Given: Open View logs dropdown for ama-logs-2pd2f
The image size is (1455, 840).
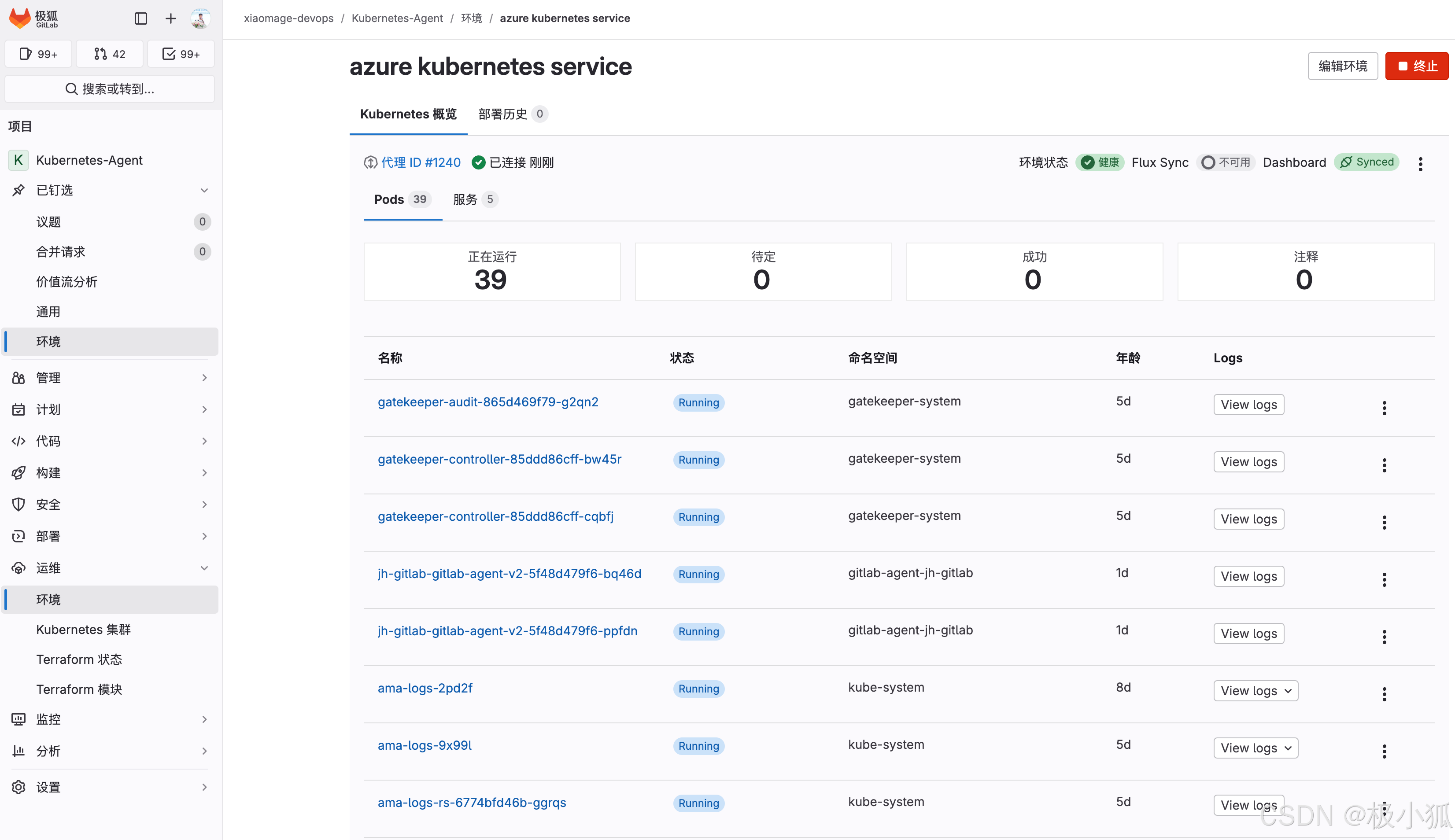Looking at the screenshot, I should [1256, 691].
